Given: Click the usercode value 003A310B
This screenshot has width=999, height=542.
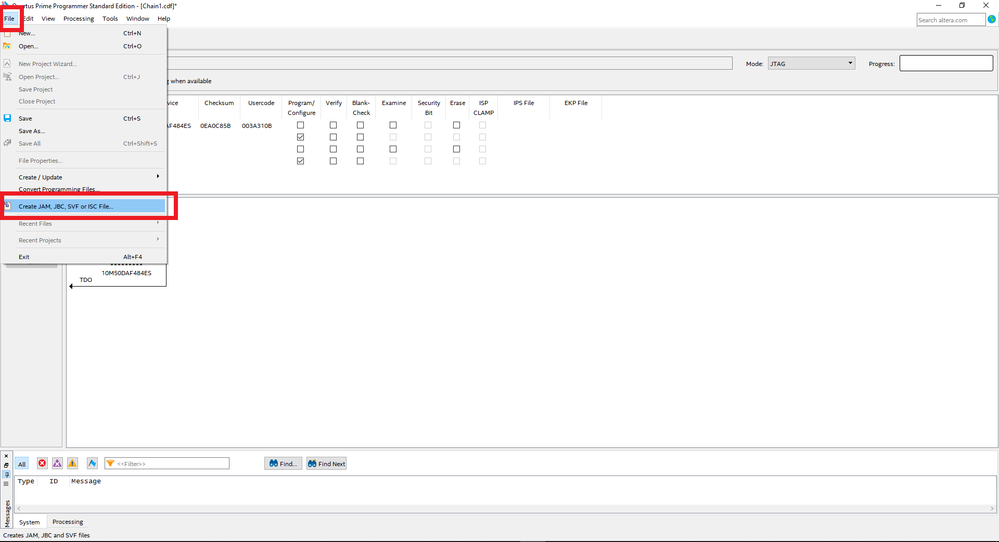Looking at the screenshot, I should [257, 125].
